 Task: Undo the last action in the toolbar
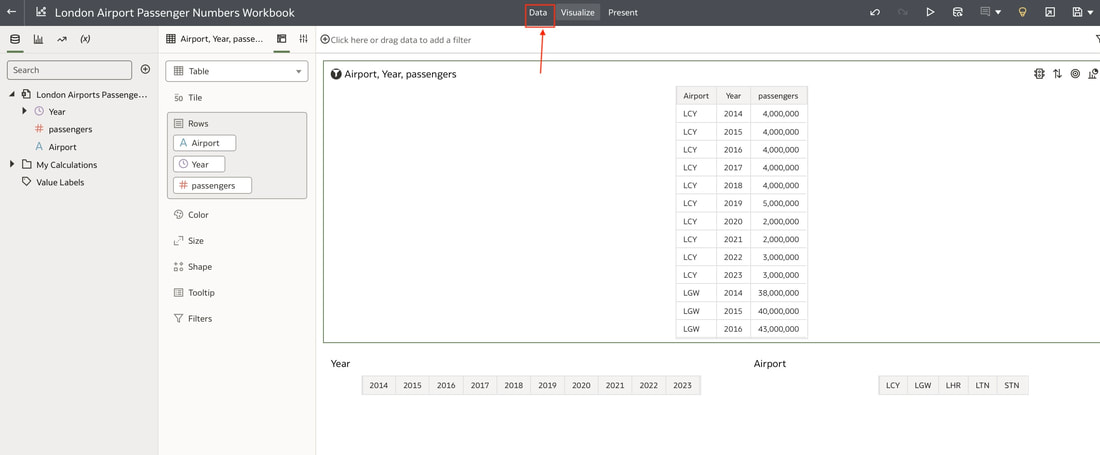[875, 12]
